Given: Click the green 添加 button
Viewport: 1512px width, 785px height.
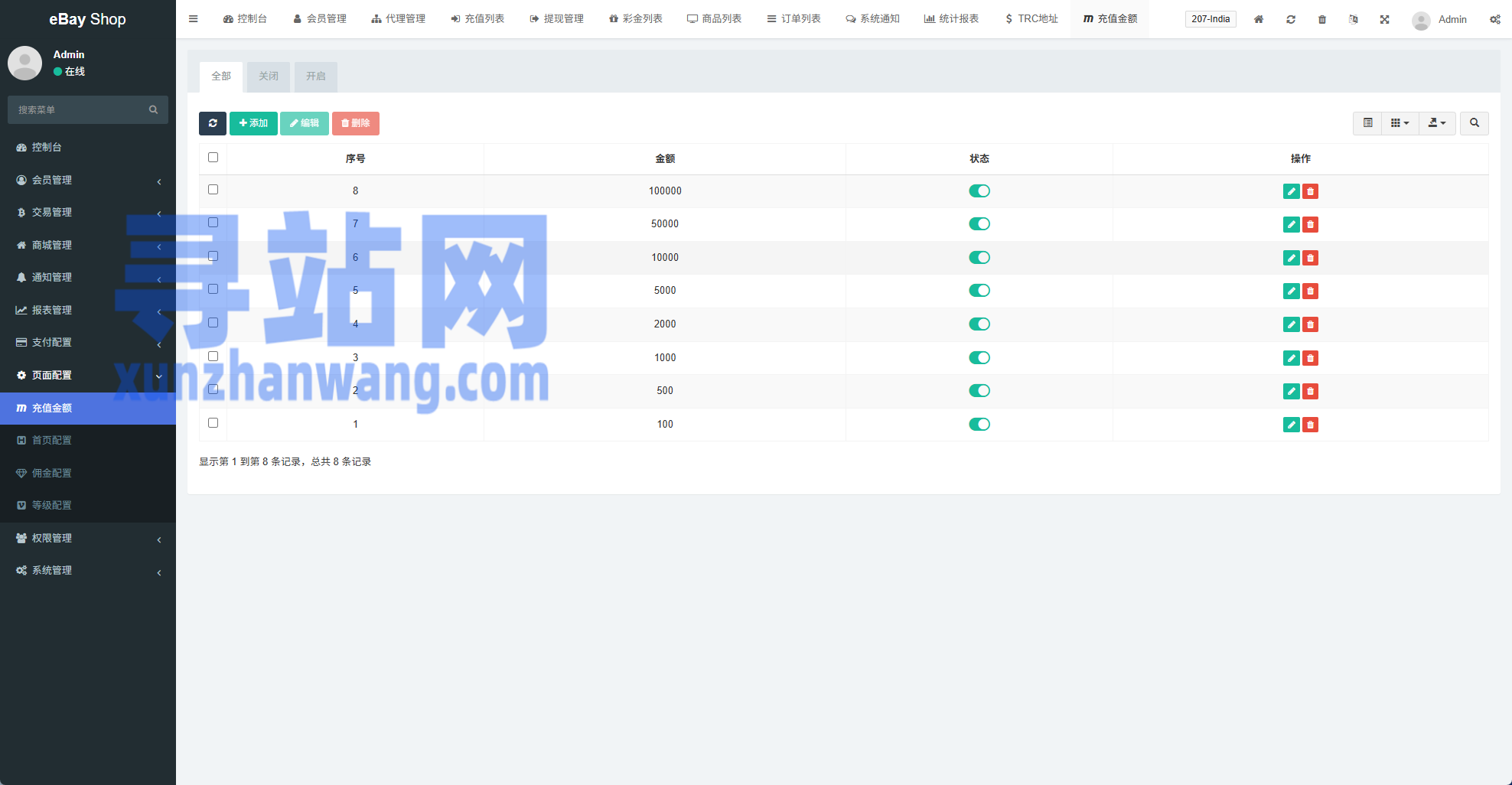Looking at the screenshot, I should click(x=253, y=123).
